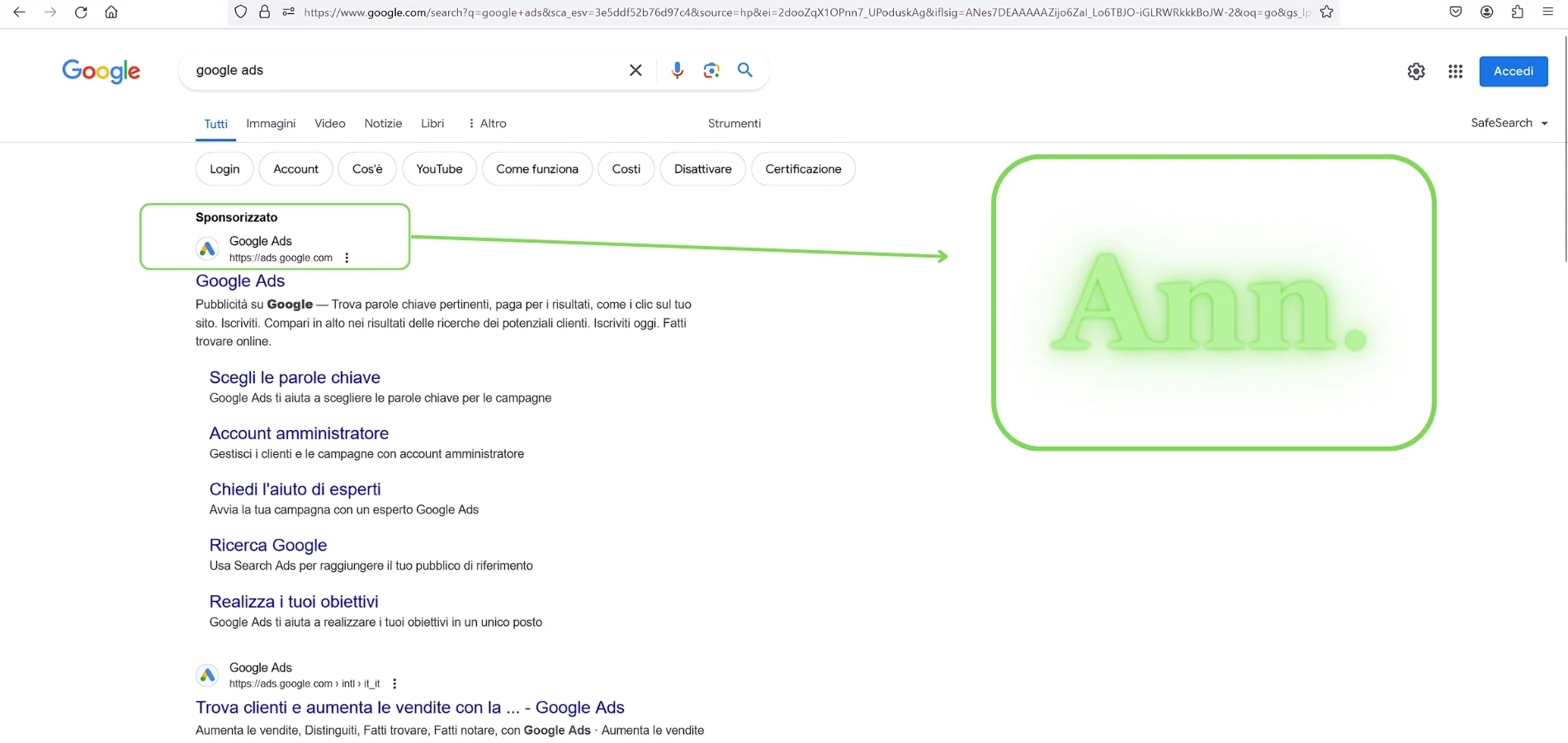Expand the SafeSearch dropdown
The height and width of the screenshot is (743, 1568).
pyautogui.click(x=1509, y=123)
